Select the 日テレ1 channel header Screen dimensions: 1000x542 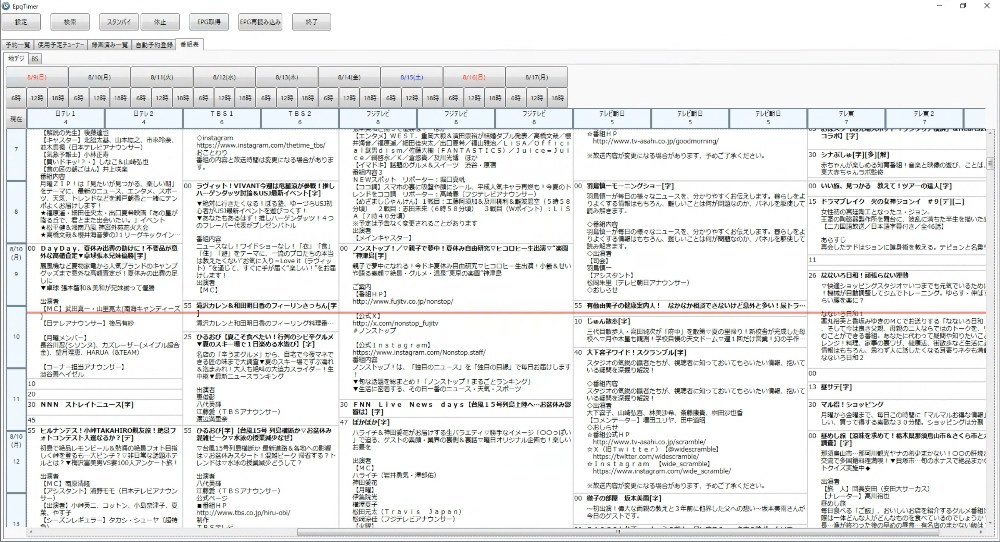tap(66, 118)
